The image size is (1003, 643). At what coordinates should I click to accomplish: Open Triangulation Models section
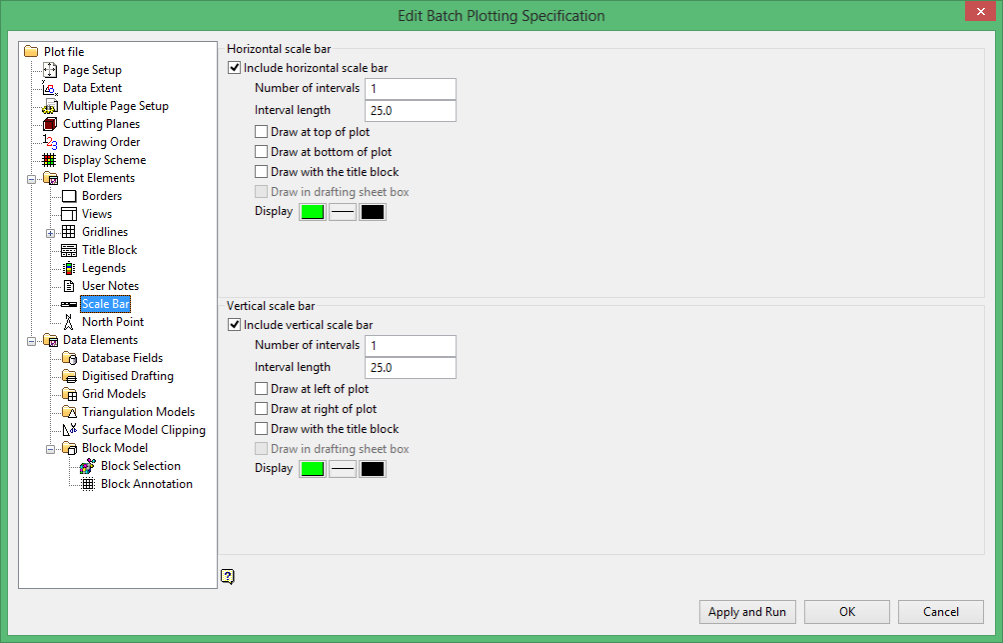138,412
